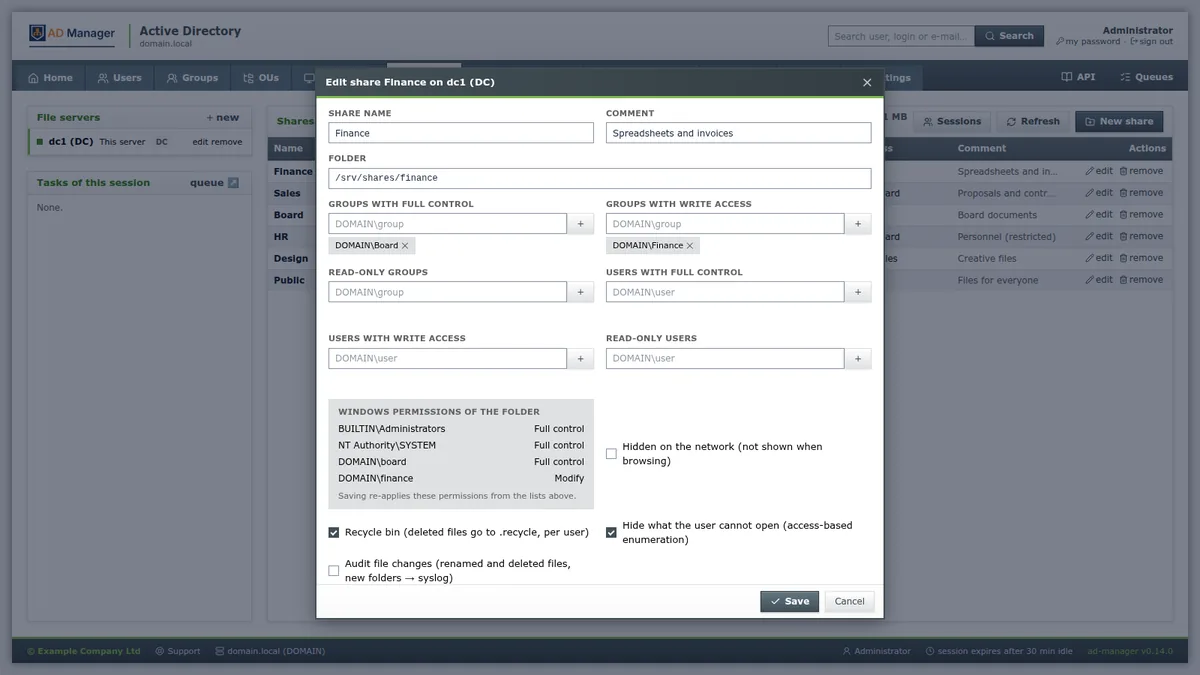Open the Queues page
Viewport: 1200px width, 675px height.
(x=1146, y=77)
